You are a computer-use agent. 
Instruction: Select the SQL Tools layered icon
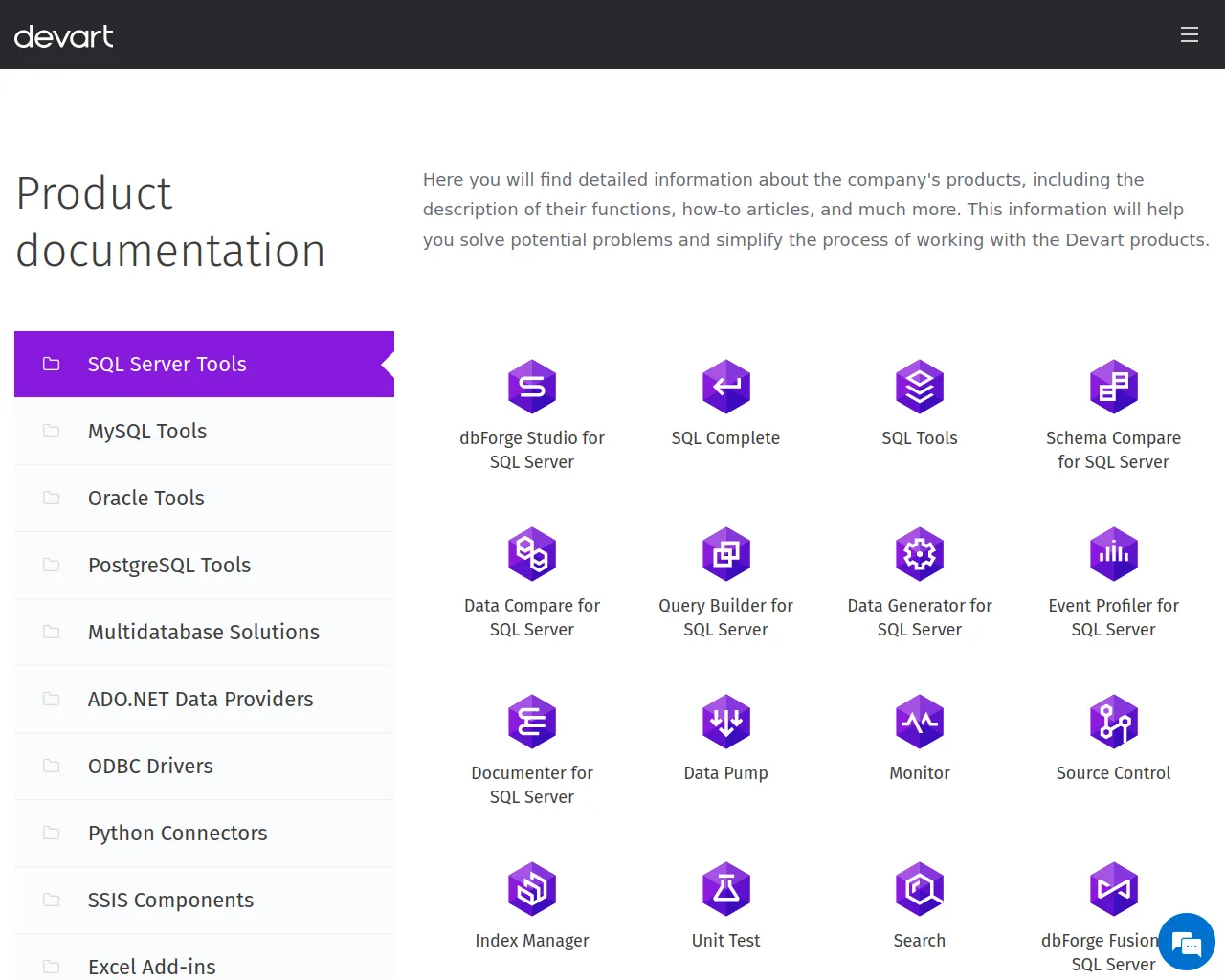(920, 387)
